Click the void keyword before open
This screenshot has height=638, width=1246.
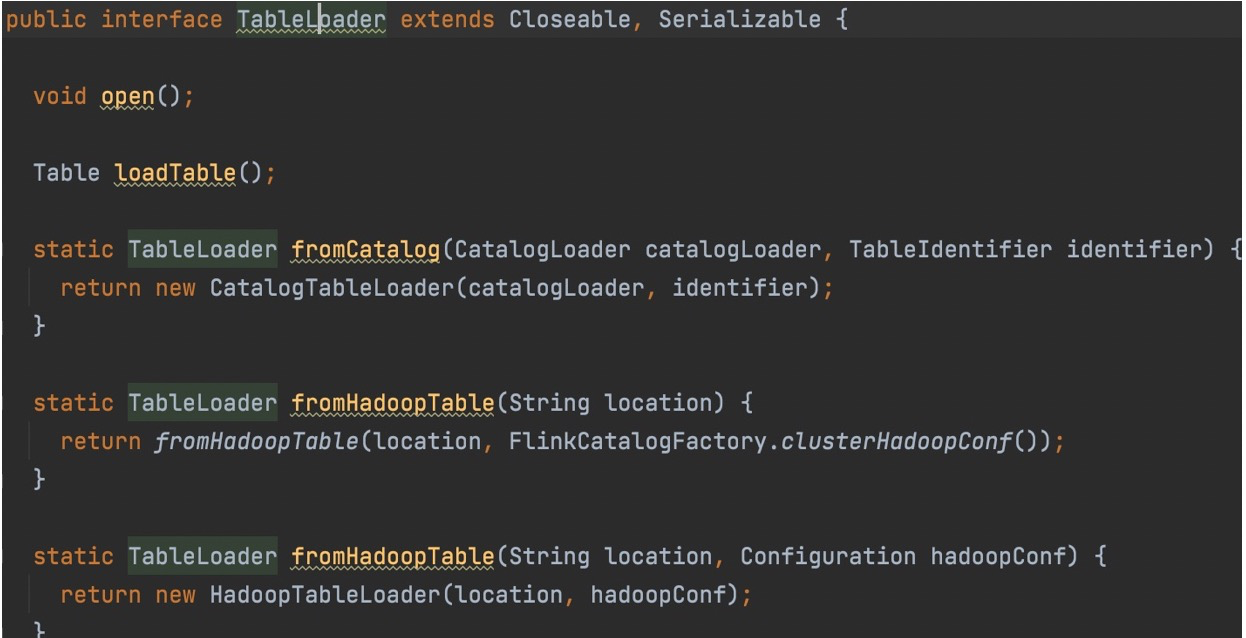coord(60,97)
